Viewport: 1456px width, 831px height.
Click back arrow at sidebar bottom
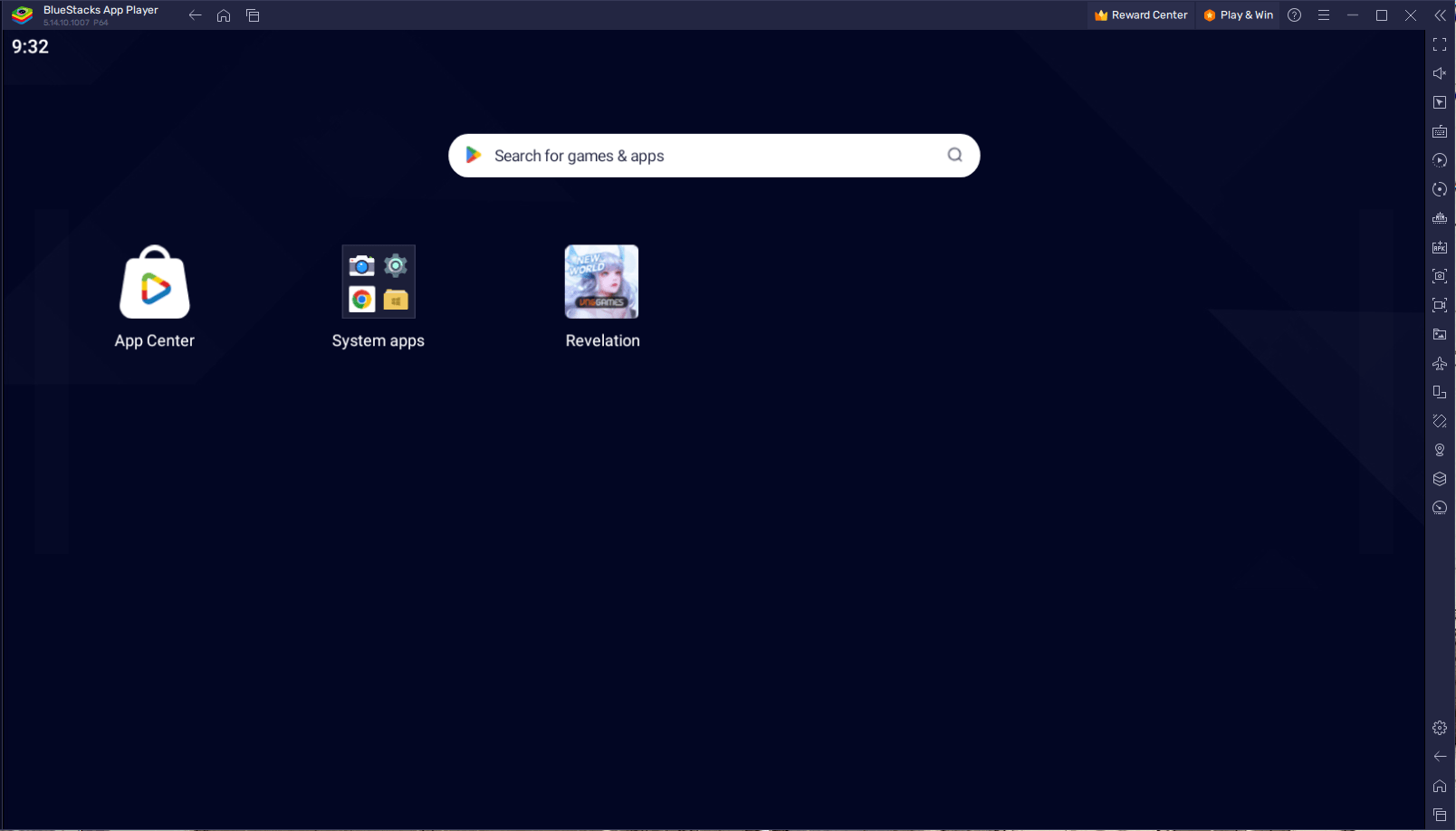coord(1440,757)
